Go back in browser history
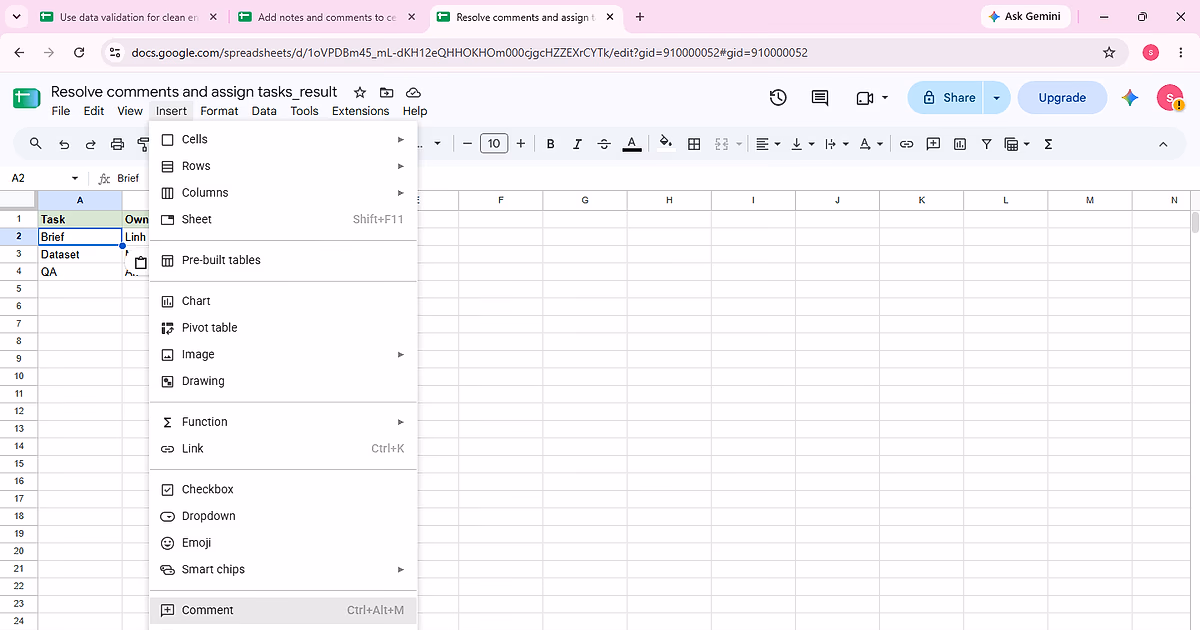 (20, 52)
